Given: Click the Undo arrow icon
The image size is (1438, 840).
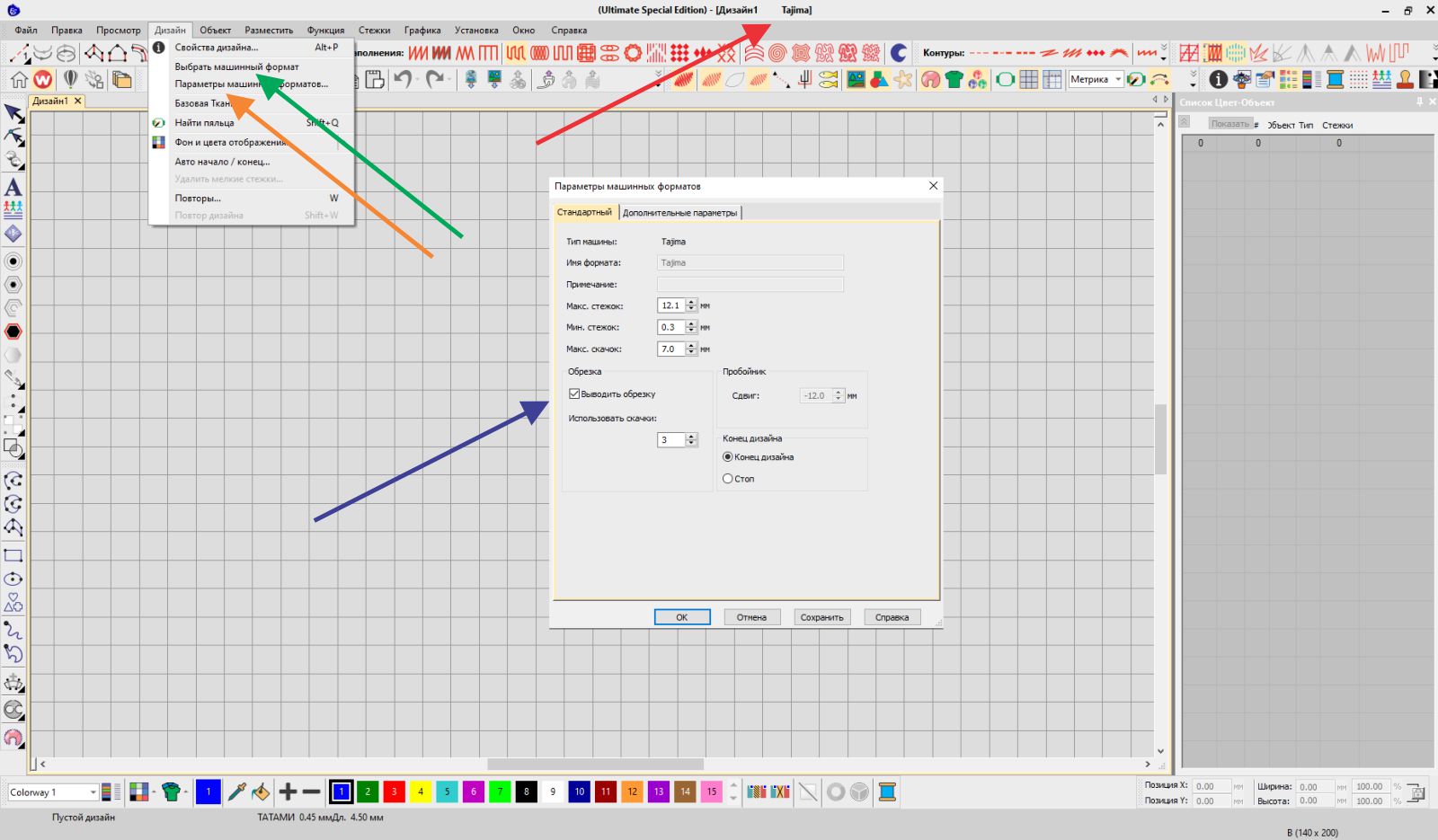Looking at the screenshot, I should point(403,79).
